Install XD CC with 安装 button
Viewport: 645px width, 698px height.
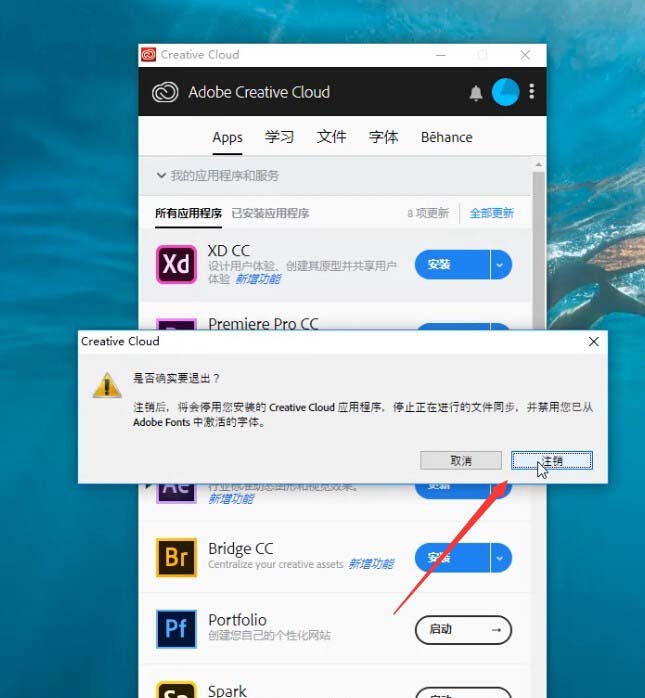pyautogui.click(x=452, y=265)
